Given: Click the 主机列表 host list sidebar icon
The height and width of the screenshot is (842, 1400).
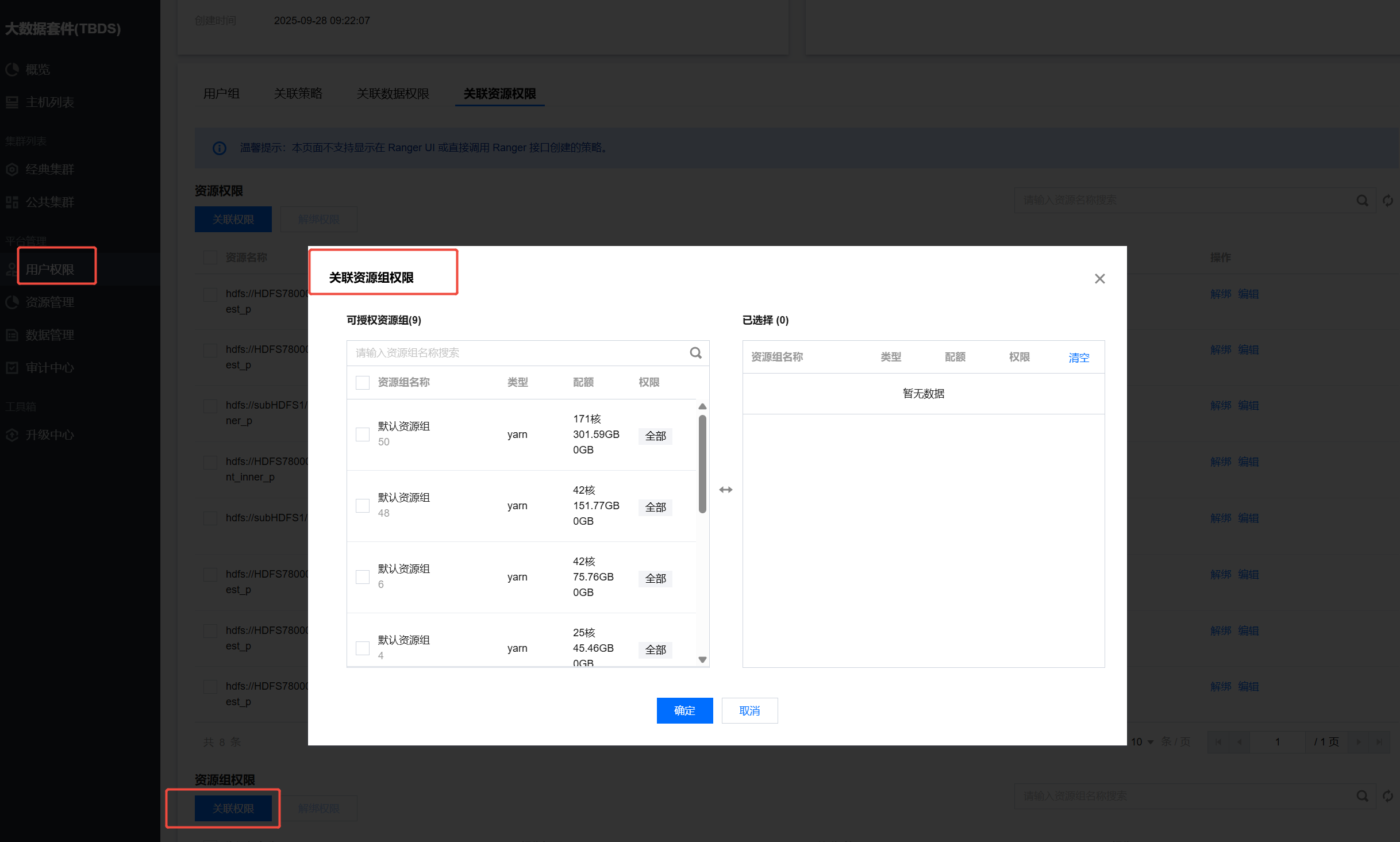Looking at the screenshot, I should point(12,102).
